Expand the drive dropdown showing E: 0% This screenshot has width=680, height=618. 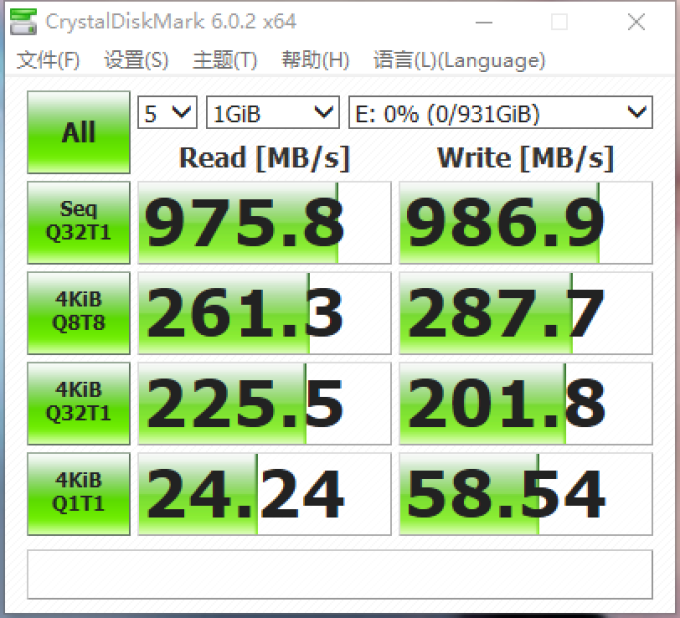point(500,112)
